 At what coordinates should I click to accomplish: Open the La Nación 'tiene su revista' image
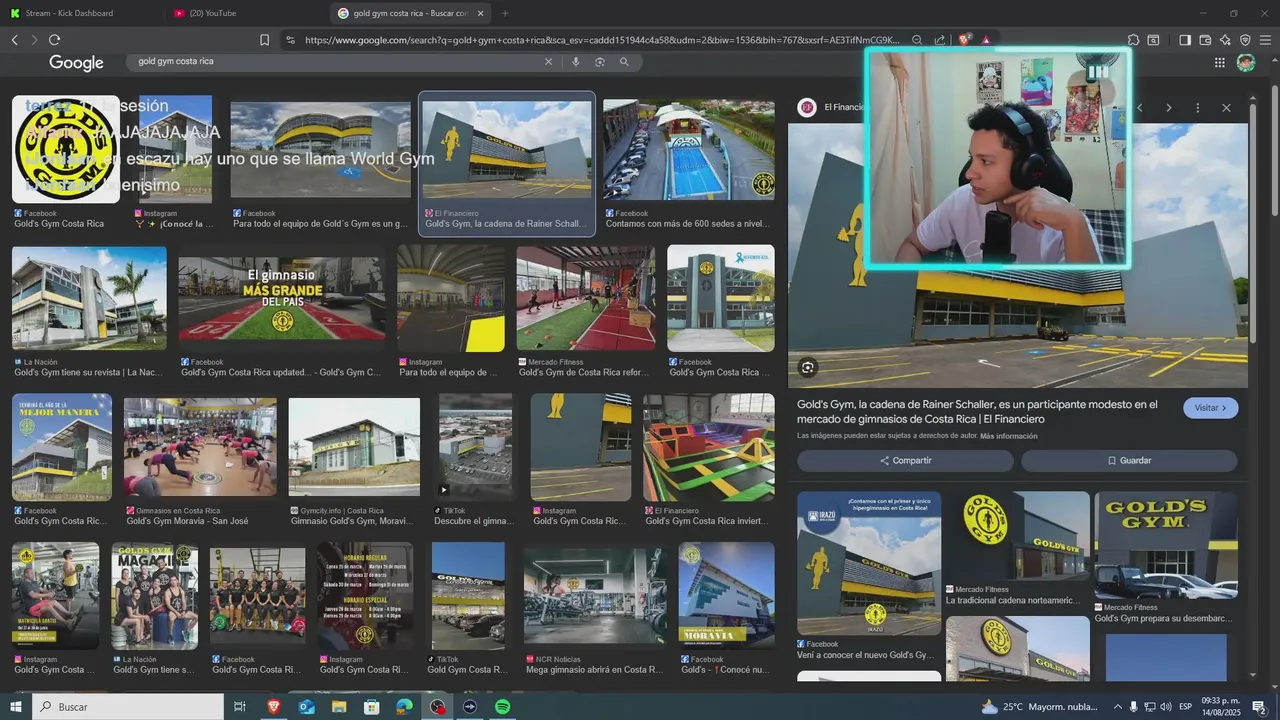pos(89,298)
